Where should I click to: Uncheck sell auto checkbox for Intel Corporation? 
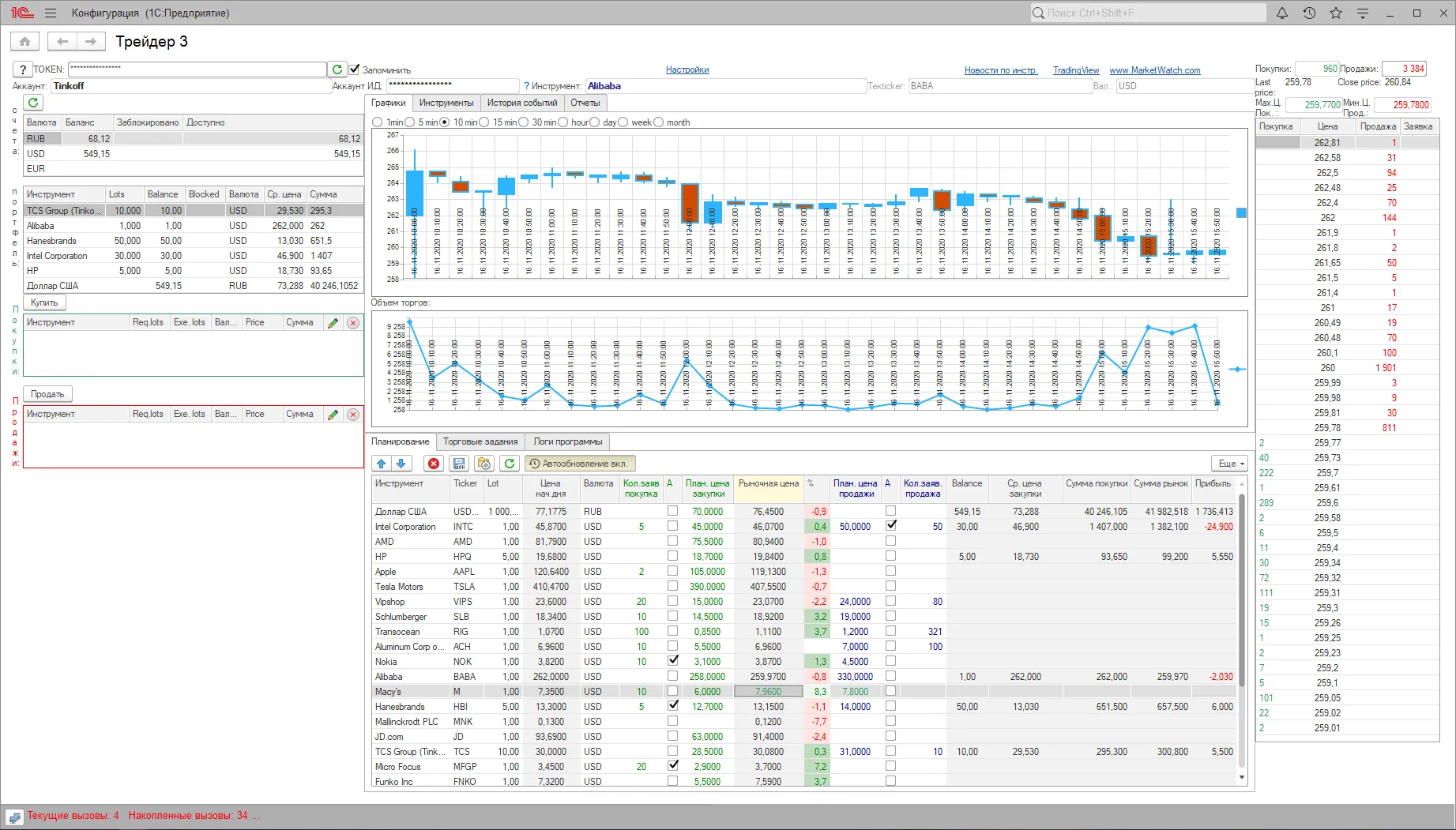click(891, 525)
